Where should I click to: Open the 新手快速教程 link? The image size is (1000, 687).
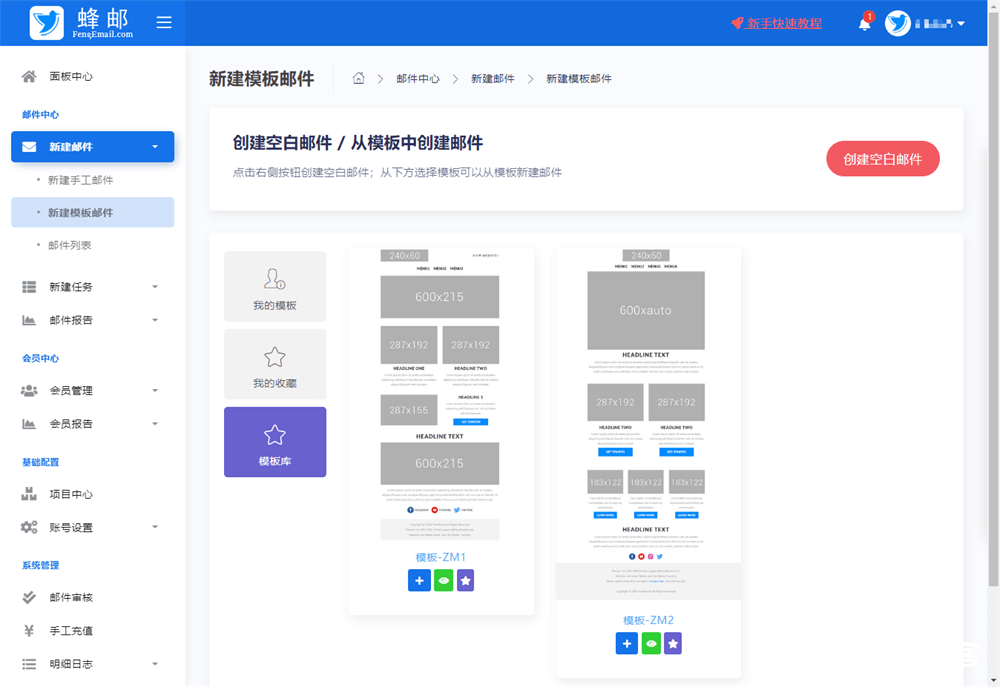783,23
